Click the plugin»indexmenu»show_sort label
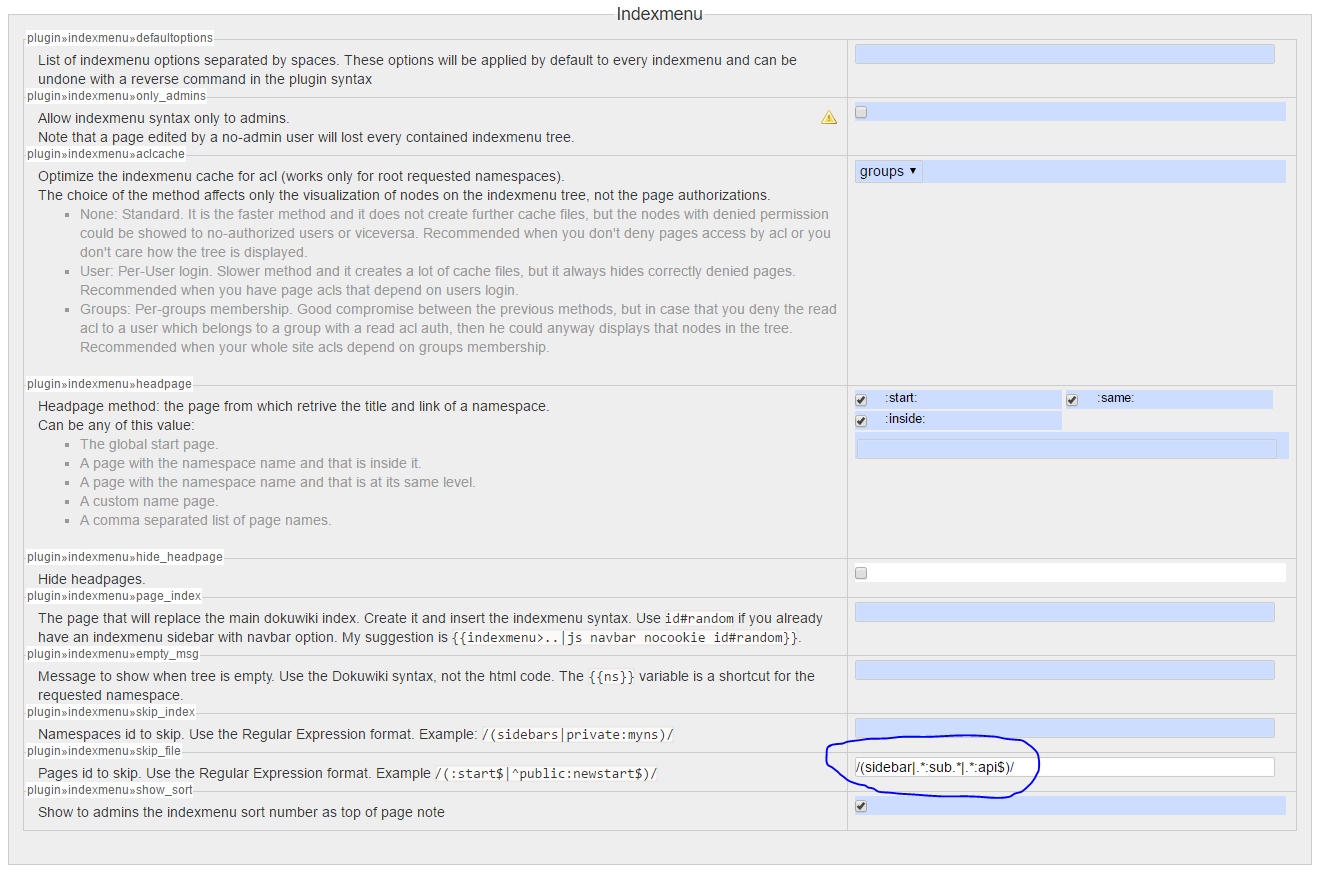 [x=110, y=790]
